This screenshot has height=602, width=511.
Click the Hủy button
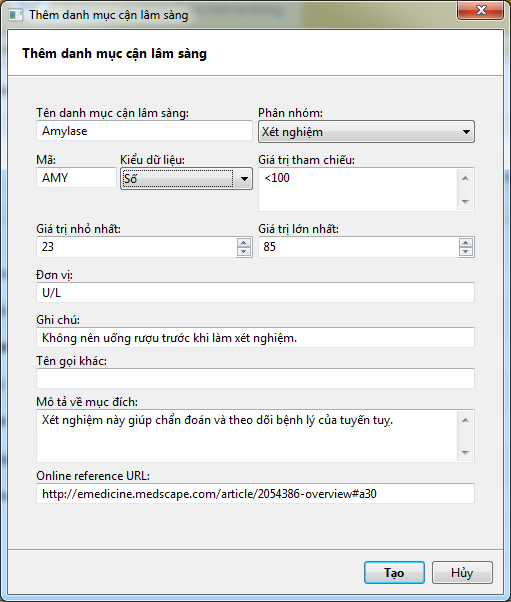[x=462, y=572]
